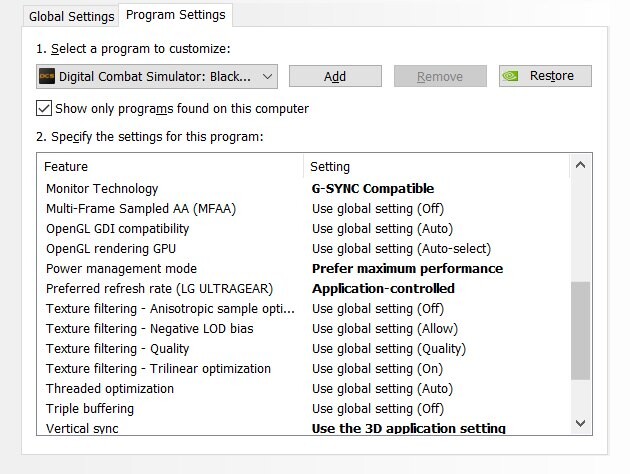Open MFAA Use global setting (Off) value
This screenshot has height=474, width=630.
[x=378, y=208]
